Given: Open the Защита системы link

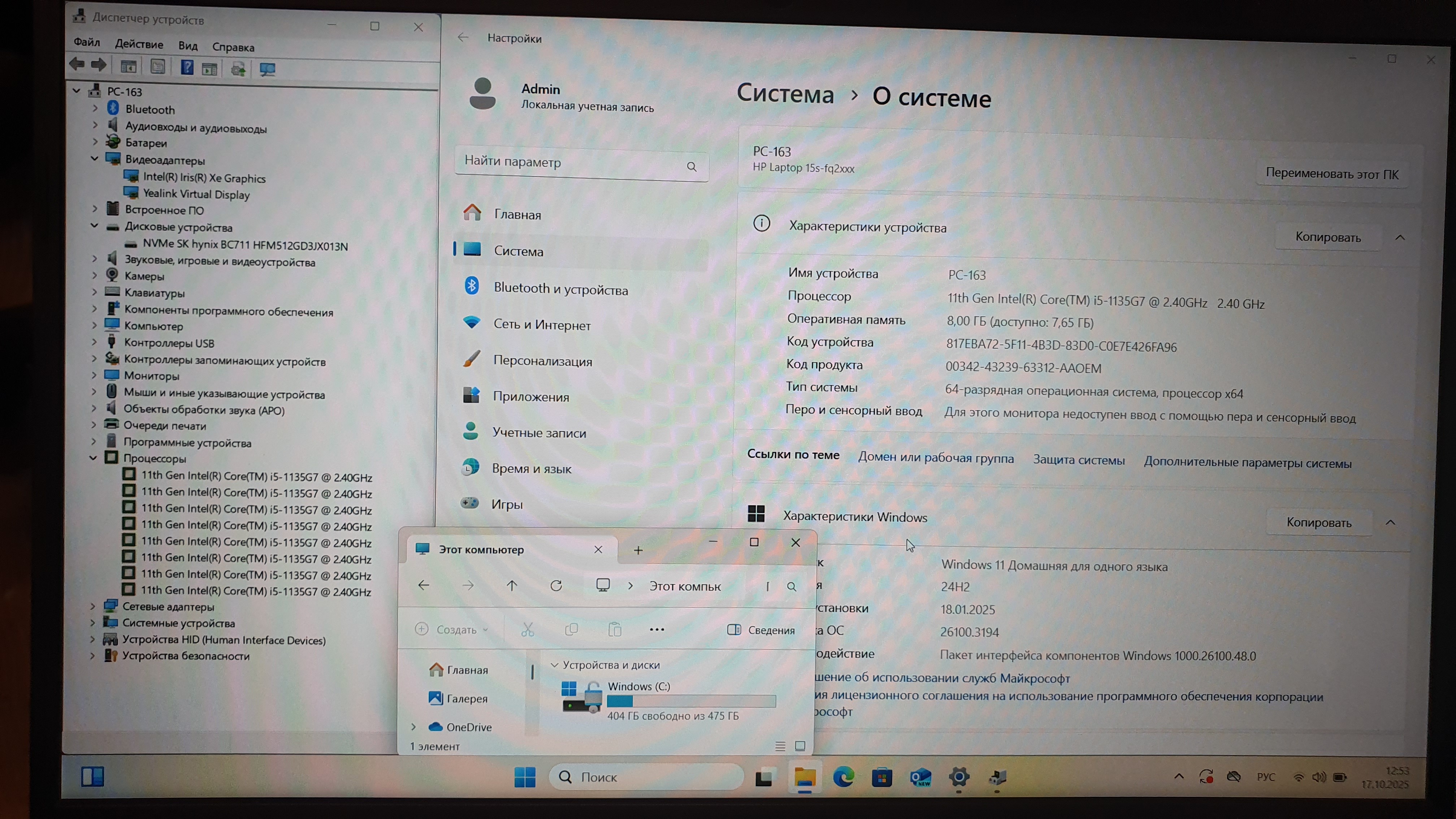Looking at the screenshot, I should point(1078,460).
